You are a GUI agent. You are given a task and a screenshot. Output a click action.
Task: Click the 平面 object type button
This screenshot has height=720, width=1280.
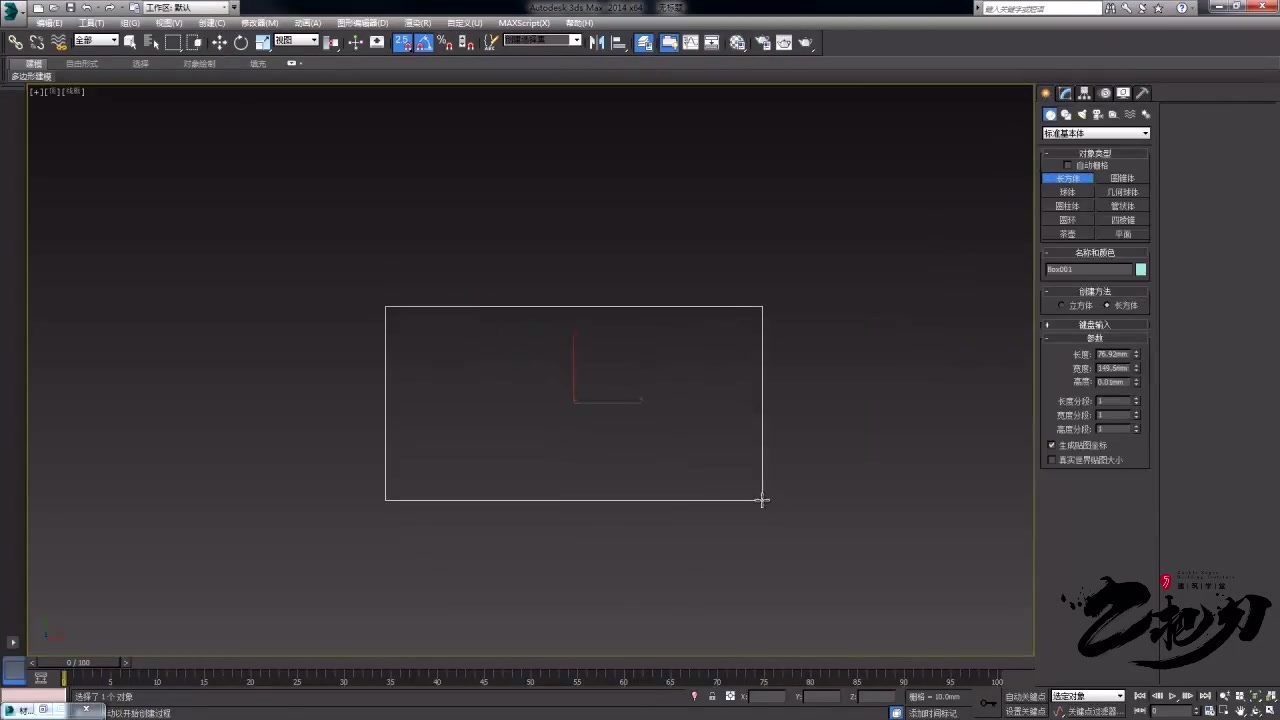1122,234
